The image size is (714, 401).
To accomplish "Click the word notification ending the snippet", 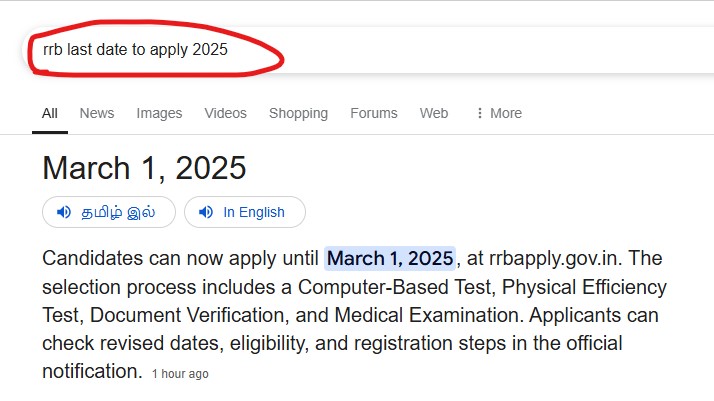I will (x=89, y=371).
